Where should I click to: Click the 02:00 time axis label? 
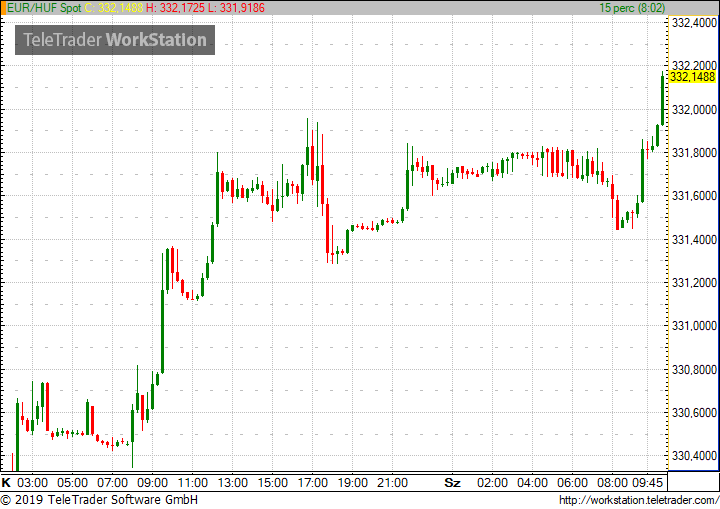[x=492, y=483]
